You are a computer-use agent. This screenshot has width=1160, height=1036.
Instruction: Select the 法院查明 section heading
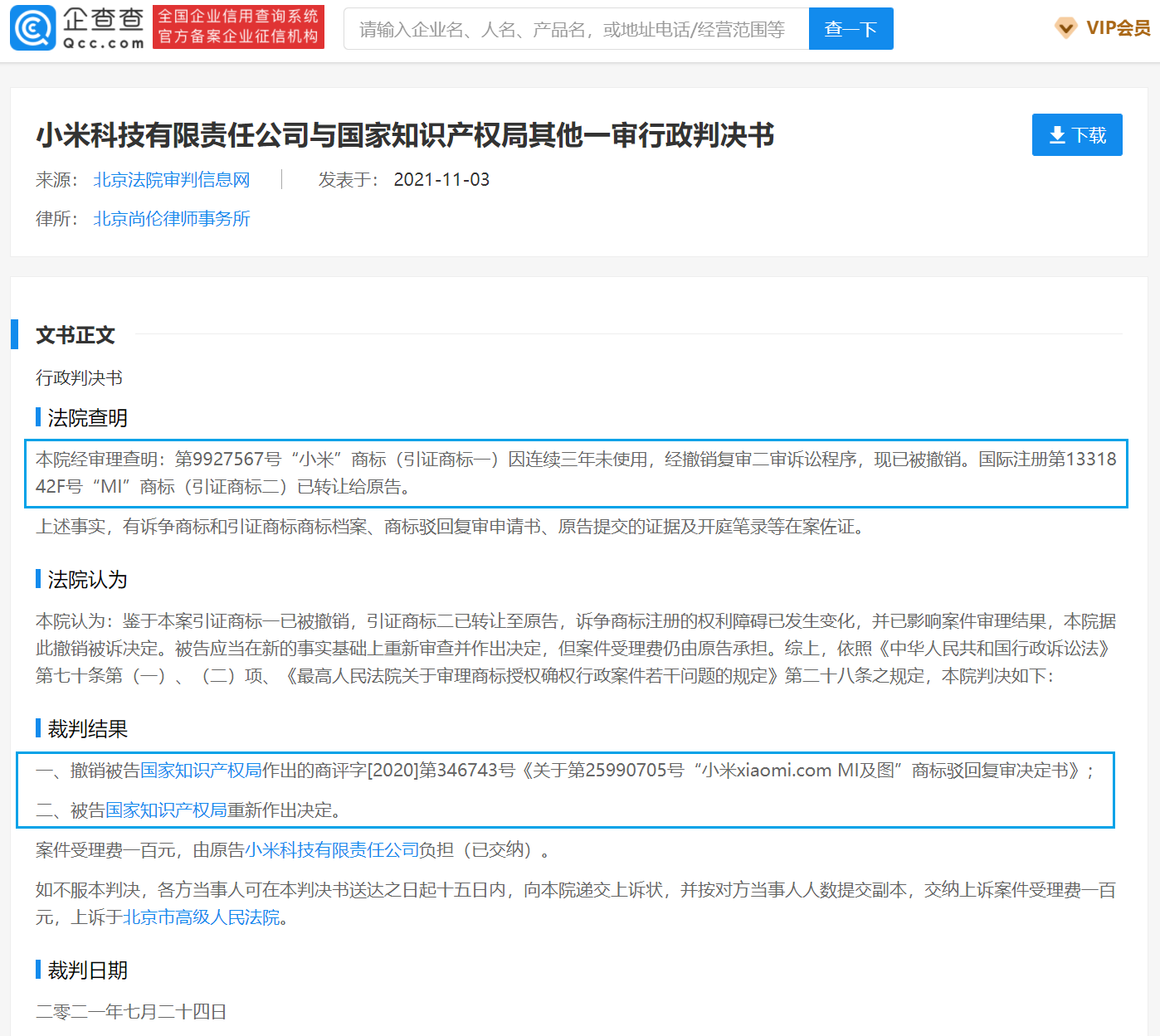click(87, 418)
